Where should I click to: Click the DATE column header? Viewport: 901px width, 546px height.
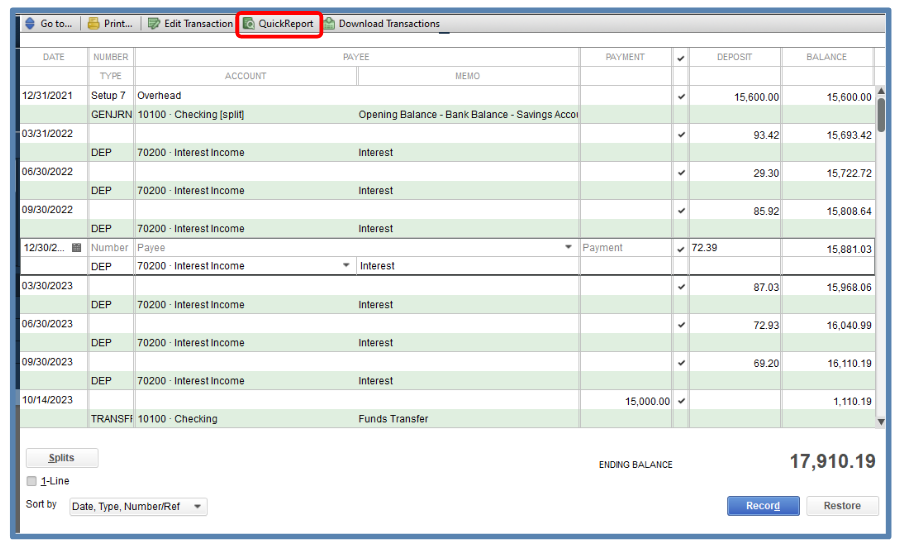tap(53, 57)
